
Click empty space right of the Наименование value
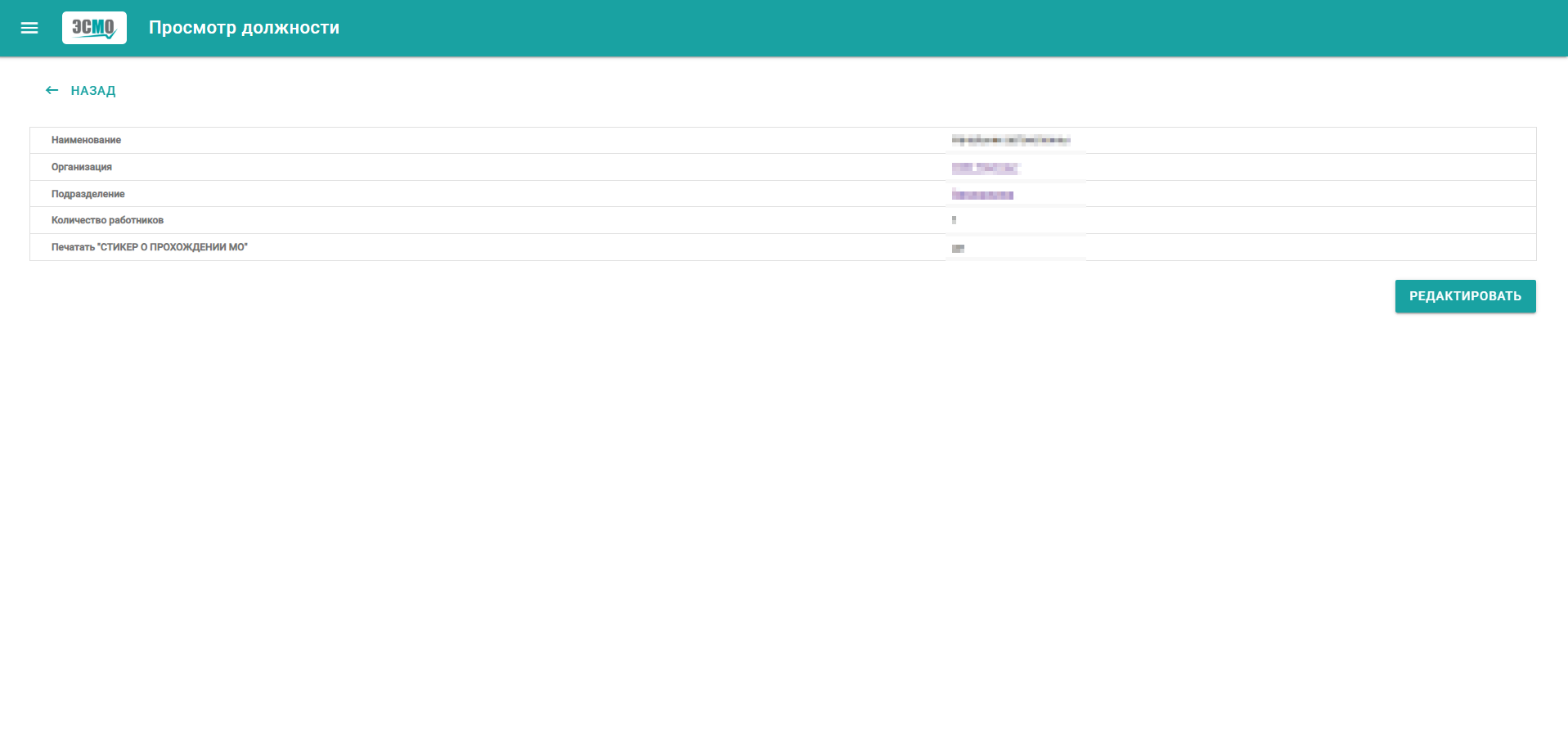point(1309,140)
